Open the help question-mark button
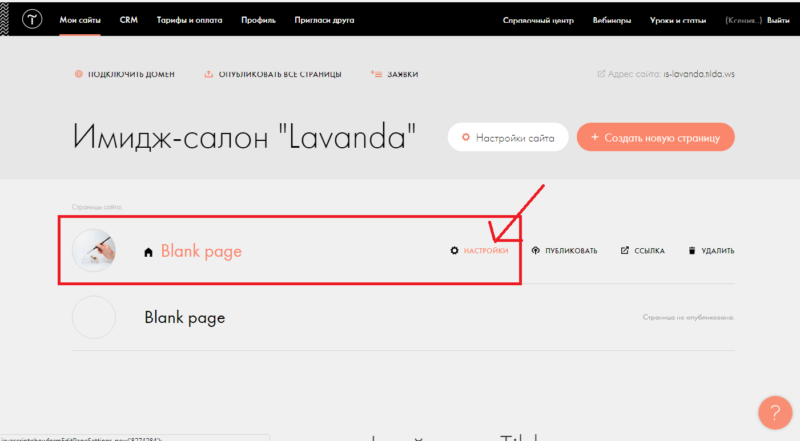The height and width of the screenshot is (441, 800). 775,412
